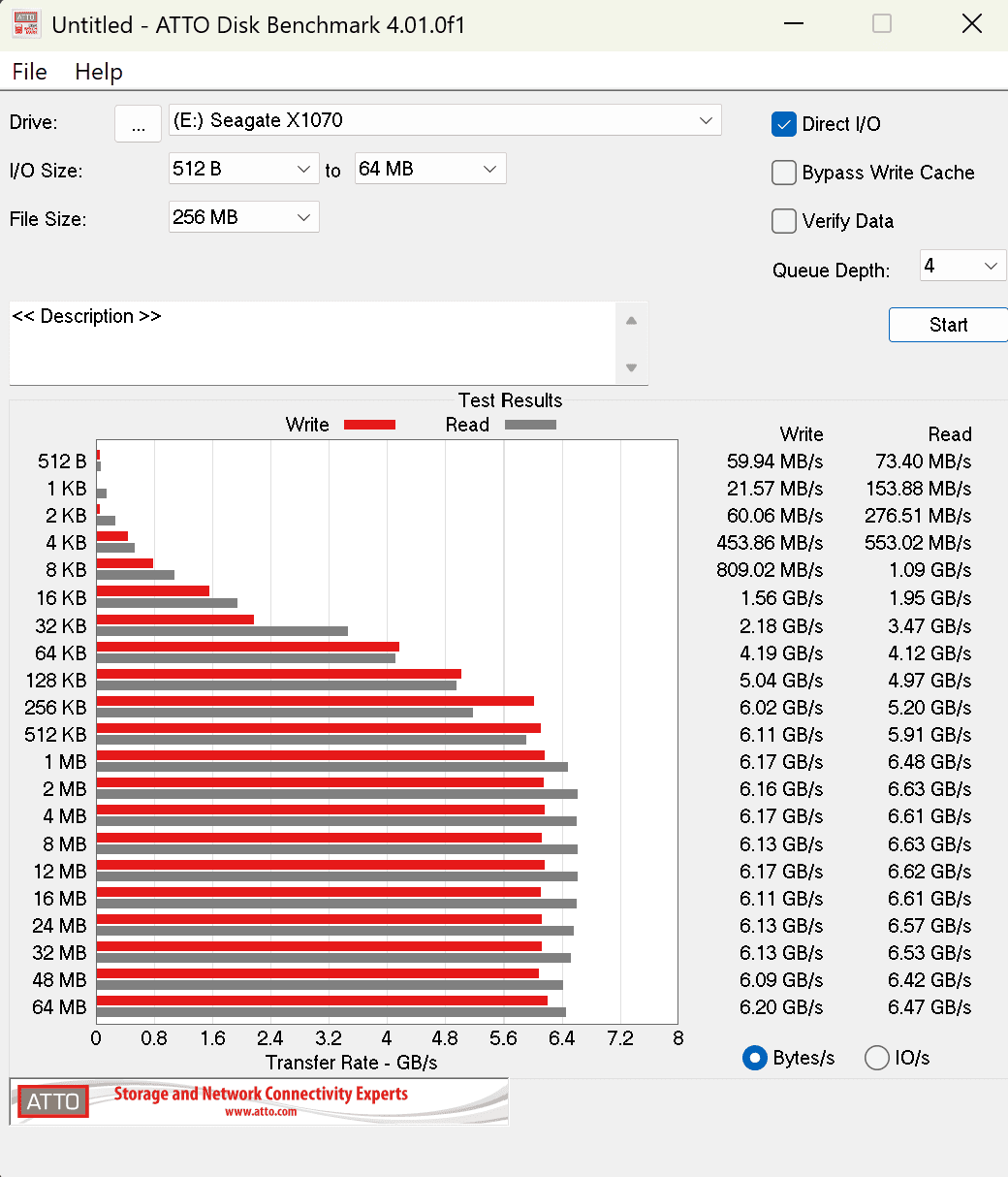Click the Read column header
The width and height of the screenshot is (1008, 1177).
coord(950,434)
